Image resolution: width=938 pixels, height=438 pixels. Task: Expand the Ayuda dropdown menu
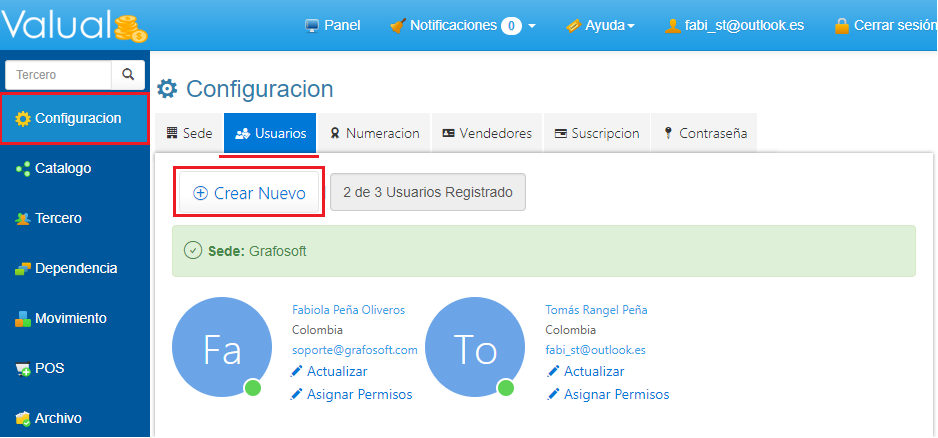pyautogui.click(x=600, y=25)
